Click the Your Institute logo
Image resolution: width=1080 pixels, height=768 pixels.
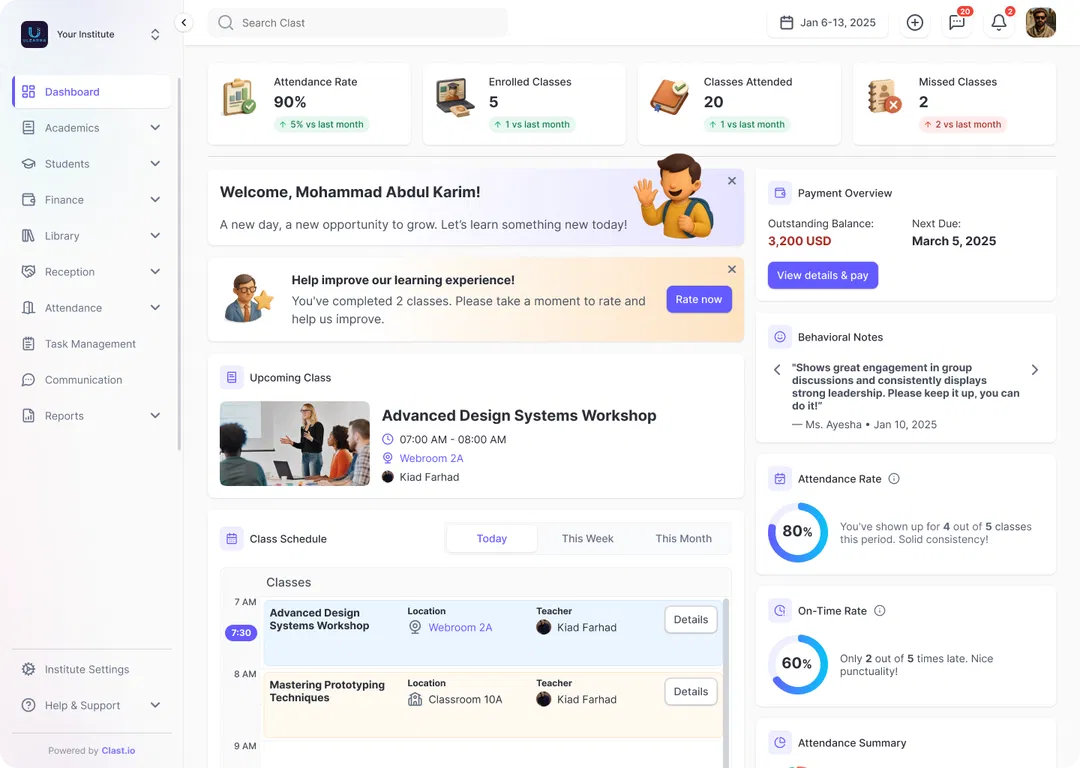point(34,34)
